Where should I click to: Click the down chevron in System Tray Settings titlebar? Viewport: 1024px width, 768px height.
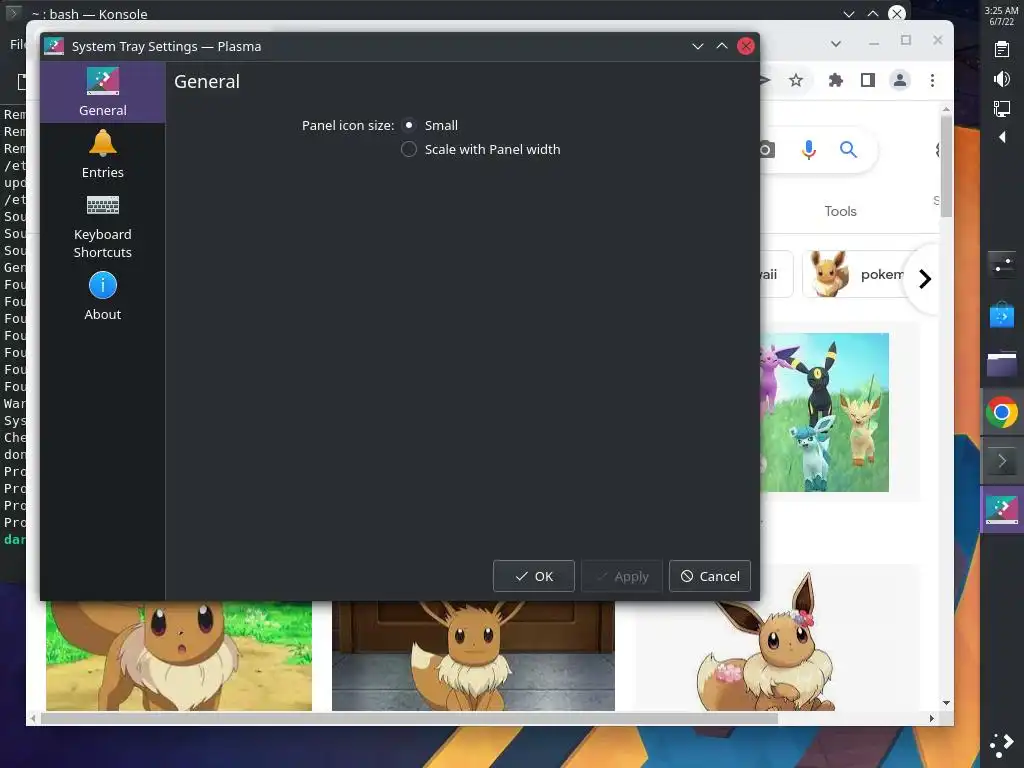[x=697, y=46]
